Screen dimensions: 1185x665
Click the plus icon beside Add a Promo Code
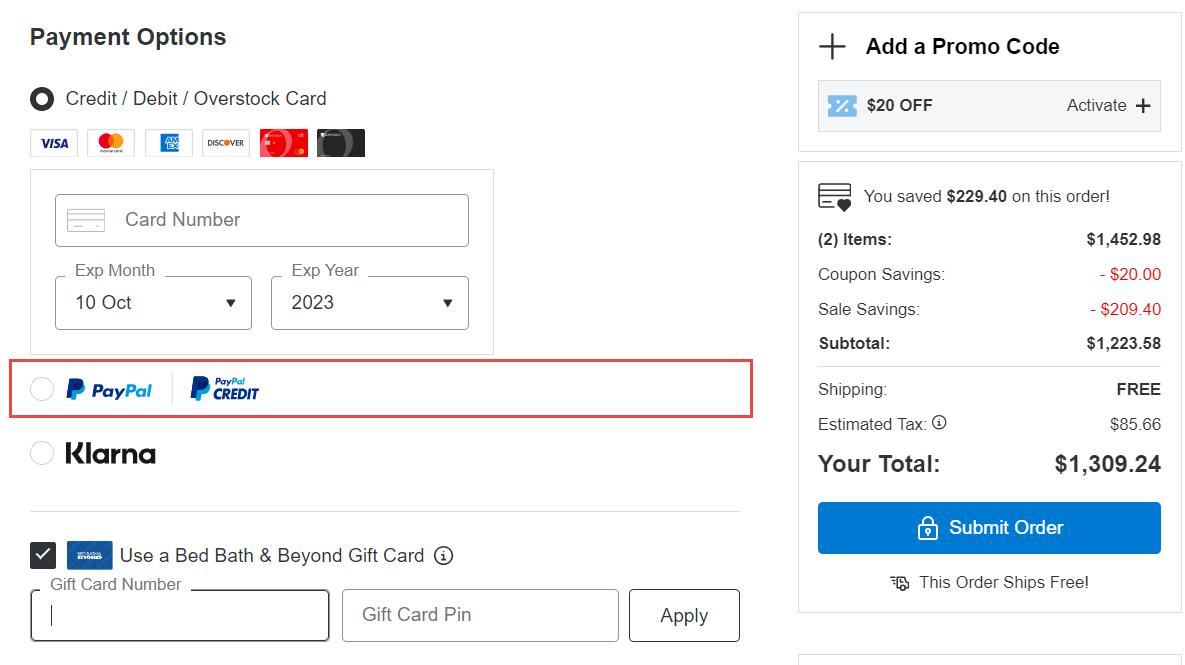click(x=832, y=46)
